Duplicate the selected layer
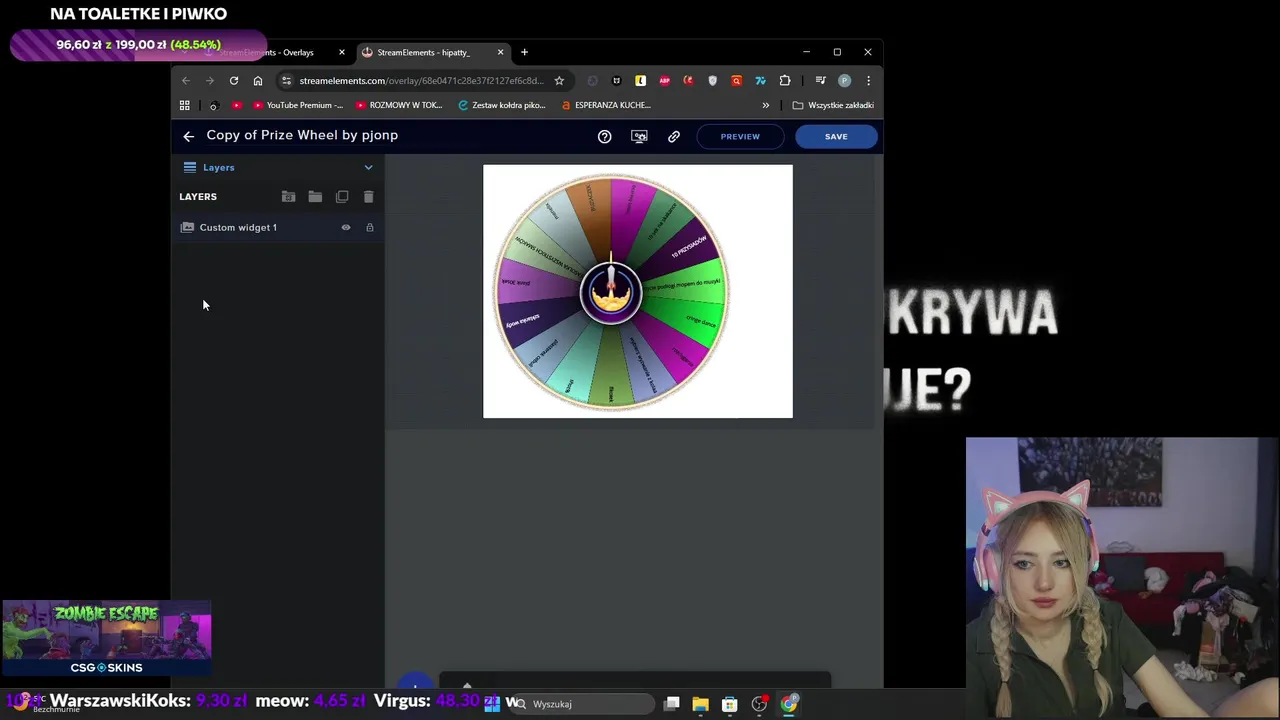1280x720 pixels. (x=342, y=197)
